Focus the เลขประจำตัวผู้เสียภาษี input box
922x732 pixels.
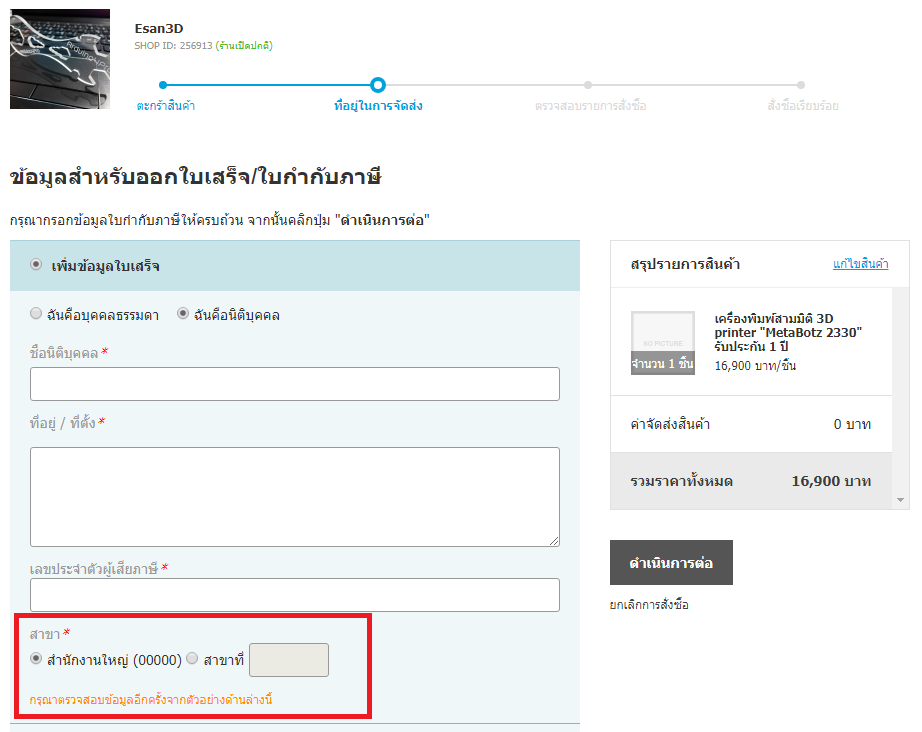coord(294,595)
